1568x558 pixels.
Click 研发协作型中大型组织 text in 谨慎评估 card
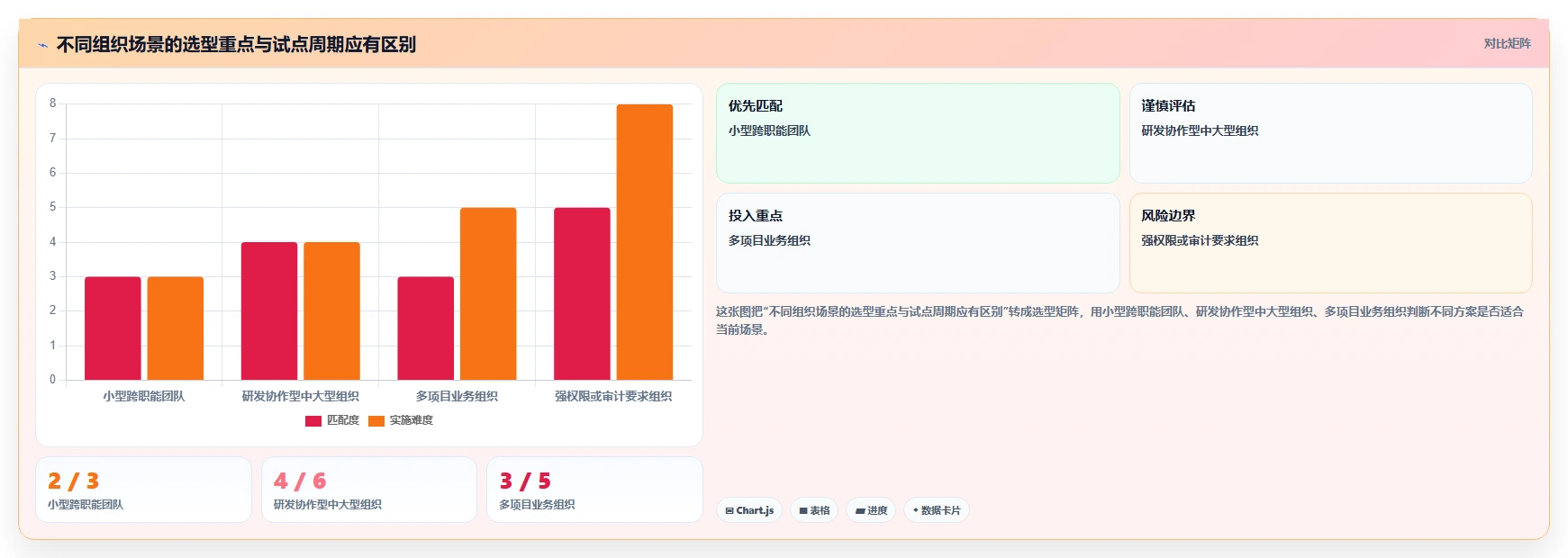1200,130
